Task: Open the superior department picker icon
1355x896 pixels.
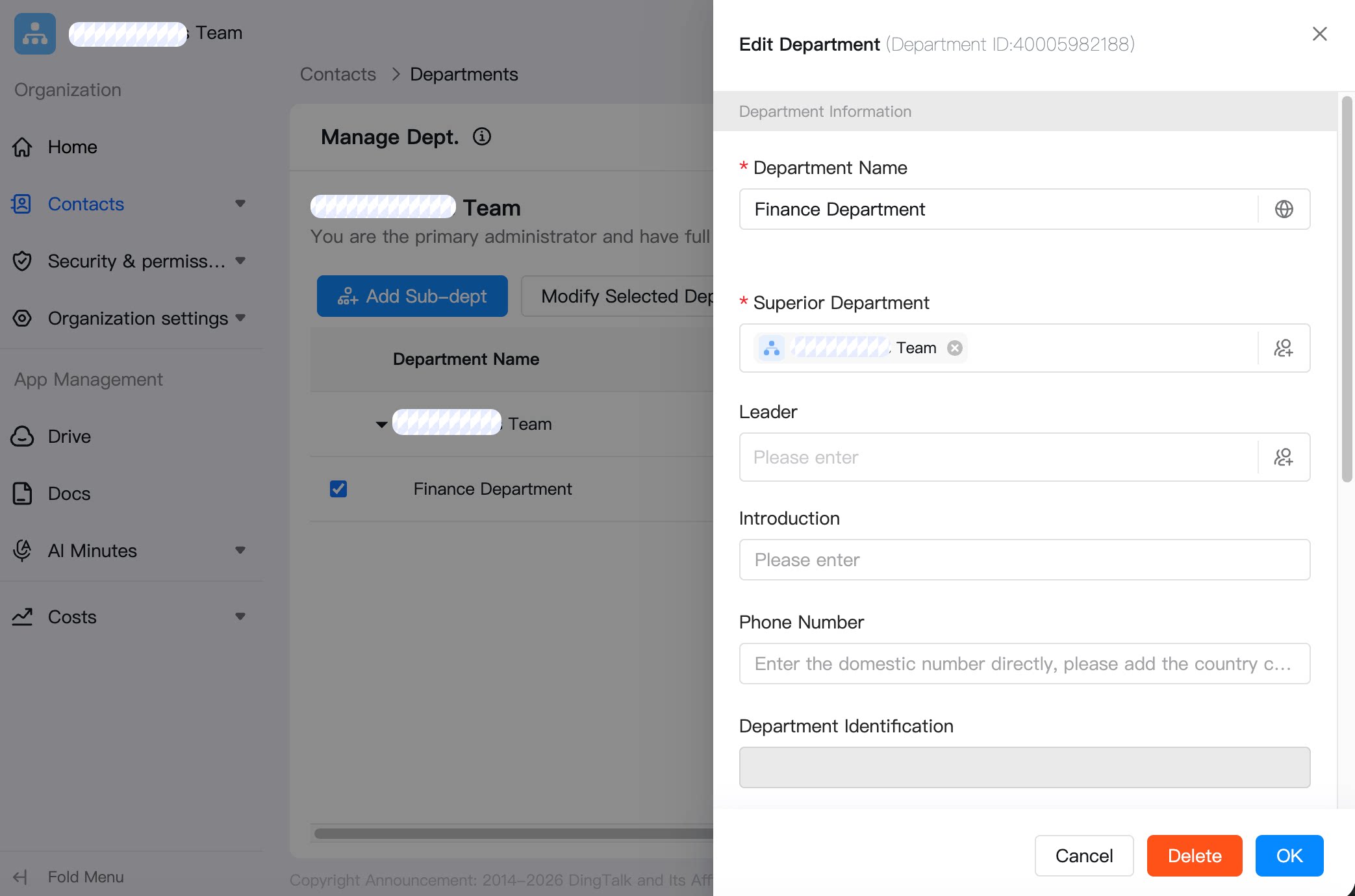Action: pyautogui.click(x=1284, y=348)
